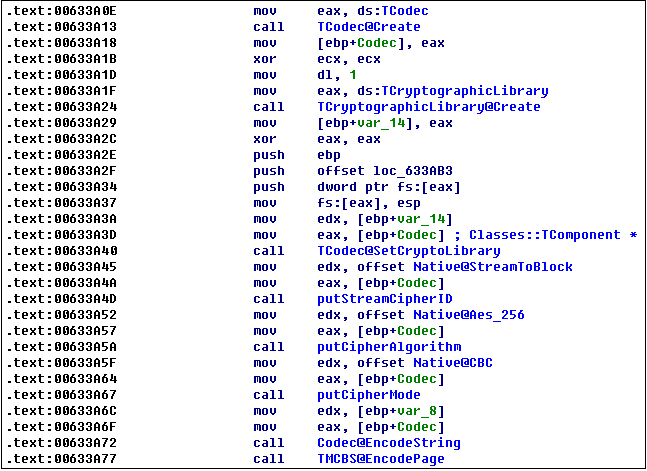
Task: Select 'edx, [ebp+var_14]' operand
Action: [x=385, y=219]
